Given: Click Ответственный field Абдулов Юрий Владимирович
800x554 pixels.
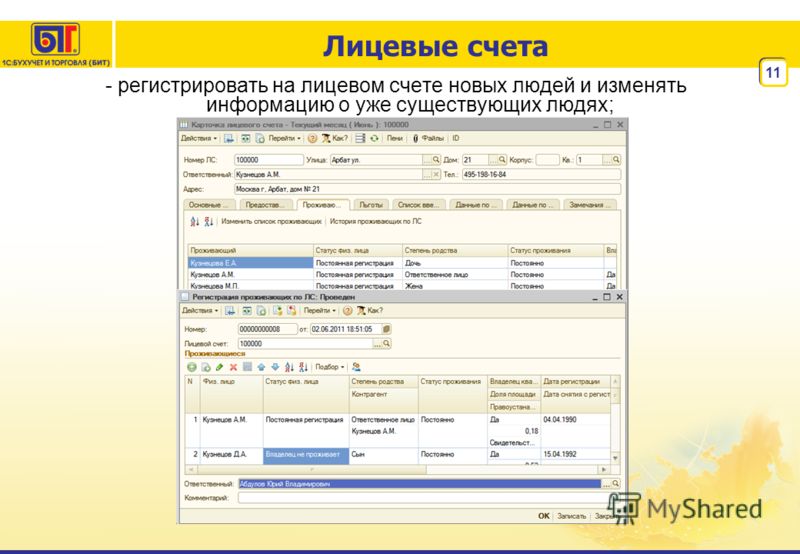Looking at the screenshot, I should pyautogui.click(x=420, y=484).
